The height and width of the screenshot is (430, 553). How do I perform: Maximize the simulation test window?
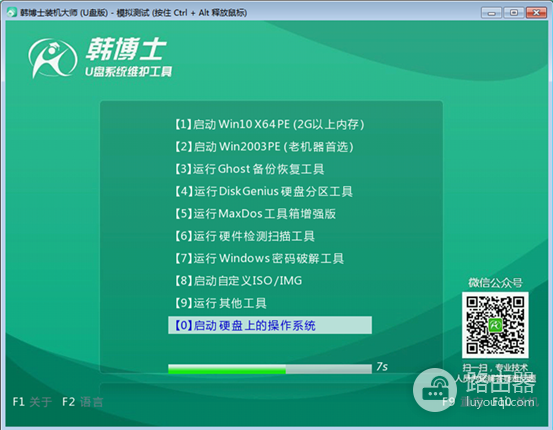point(514,13)
